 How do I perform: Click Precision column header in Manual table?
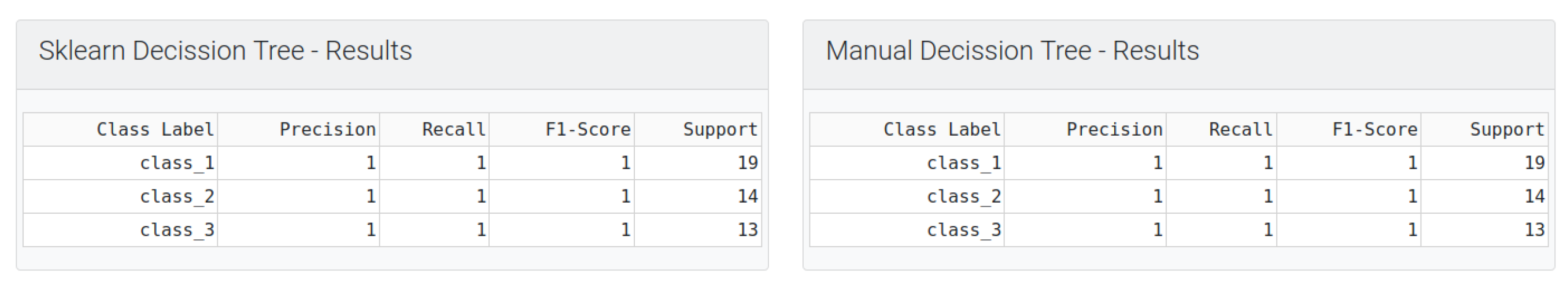(x=1115, y=129)
